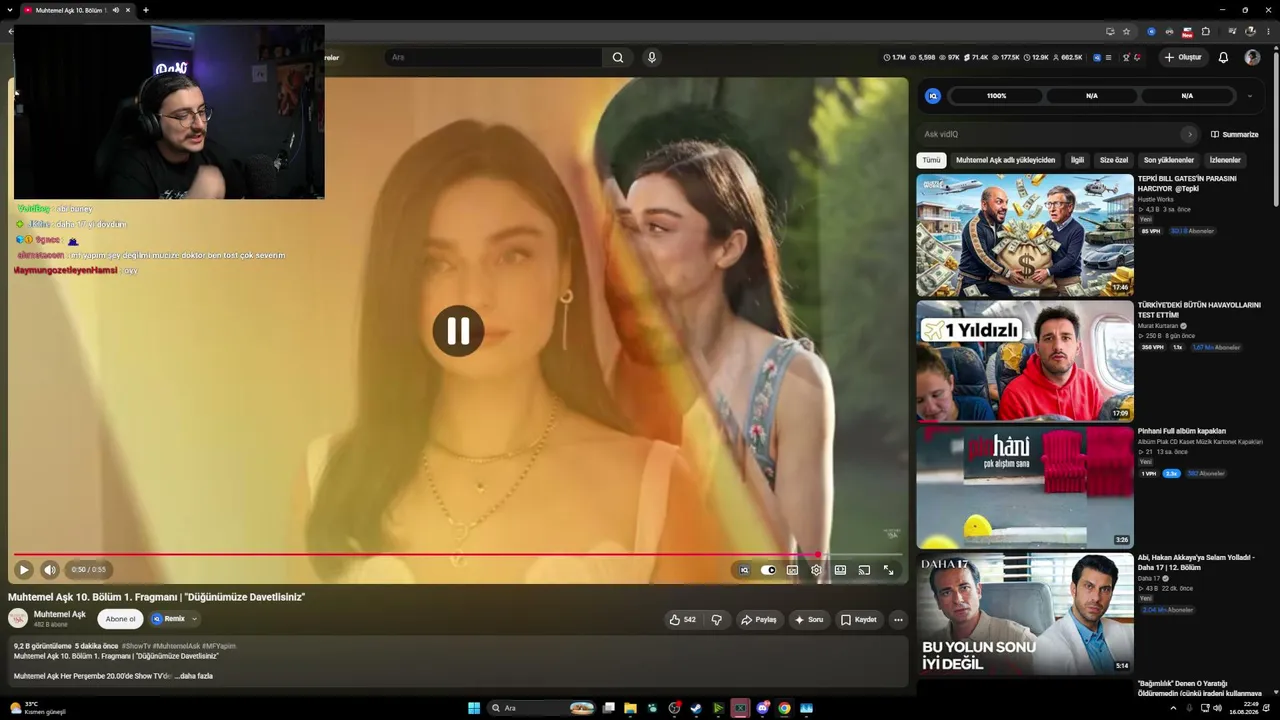Open the more actions three-dot menu

click(898, 620)
